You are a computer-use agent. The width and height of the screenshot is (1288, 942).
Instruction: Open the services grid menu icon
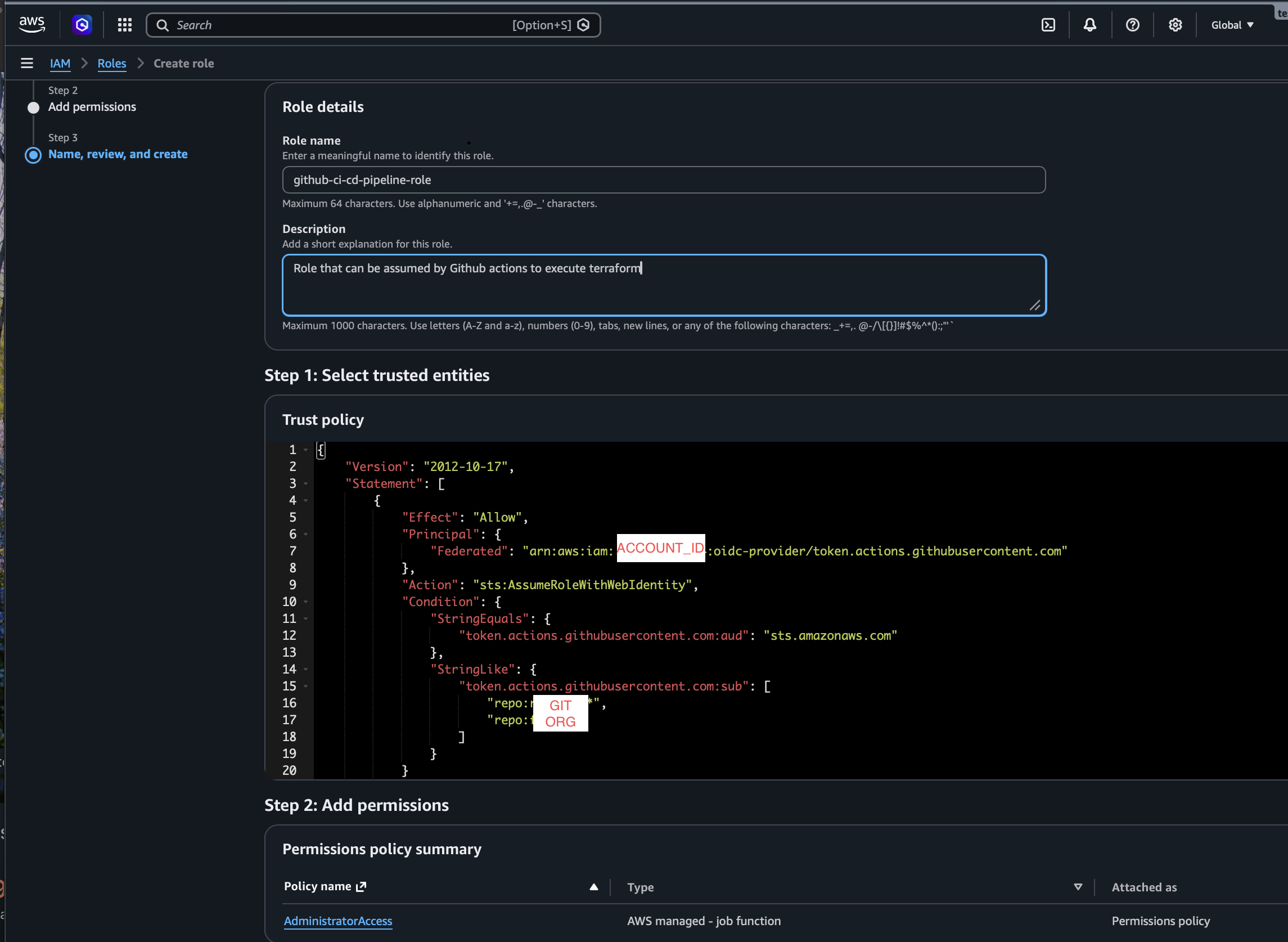(125, 25)
